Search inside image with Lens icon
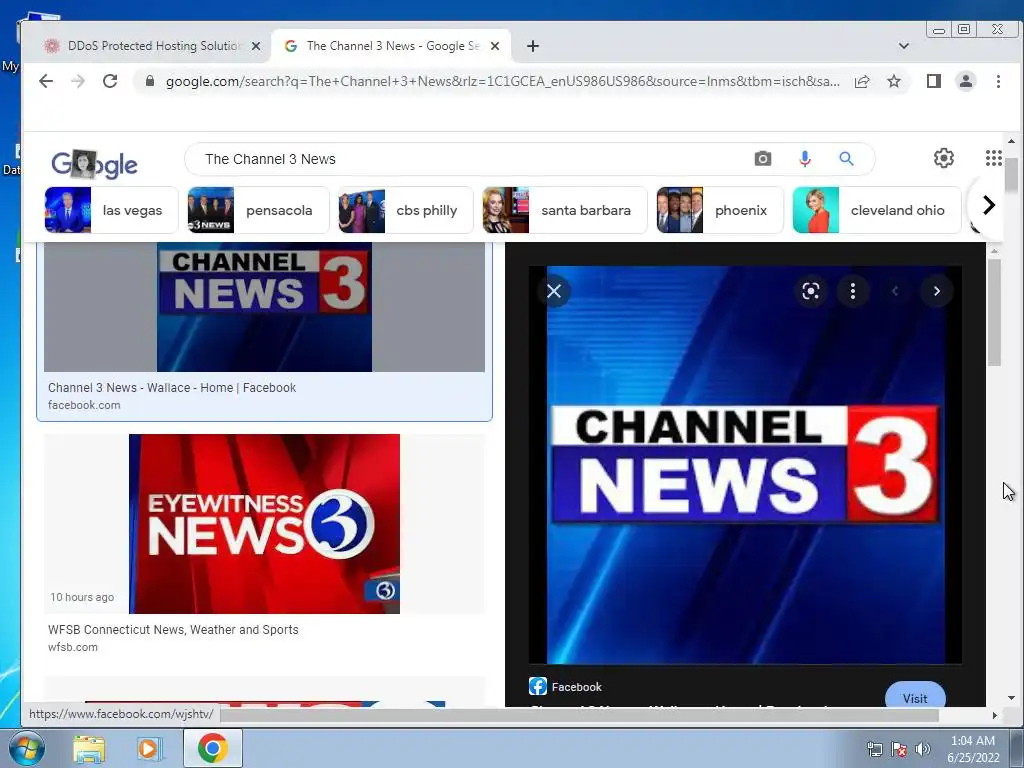The height and width of the screenshot is (768, 1024). click(x=810, y=291)
